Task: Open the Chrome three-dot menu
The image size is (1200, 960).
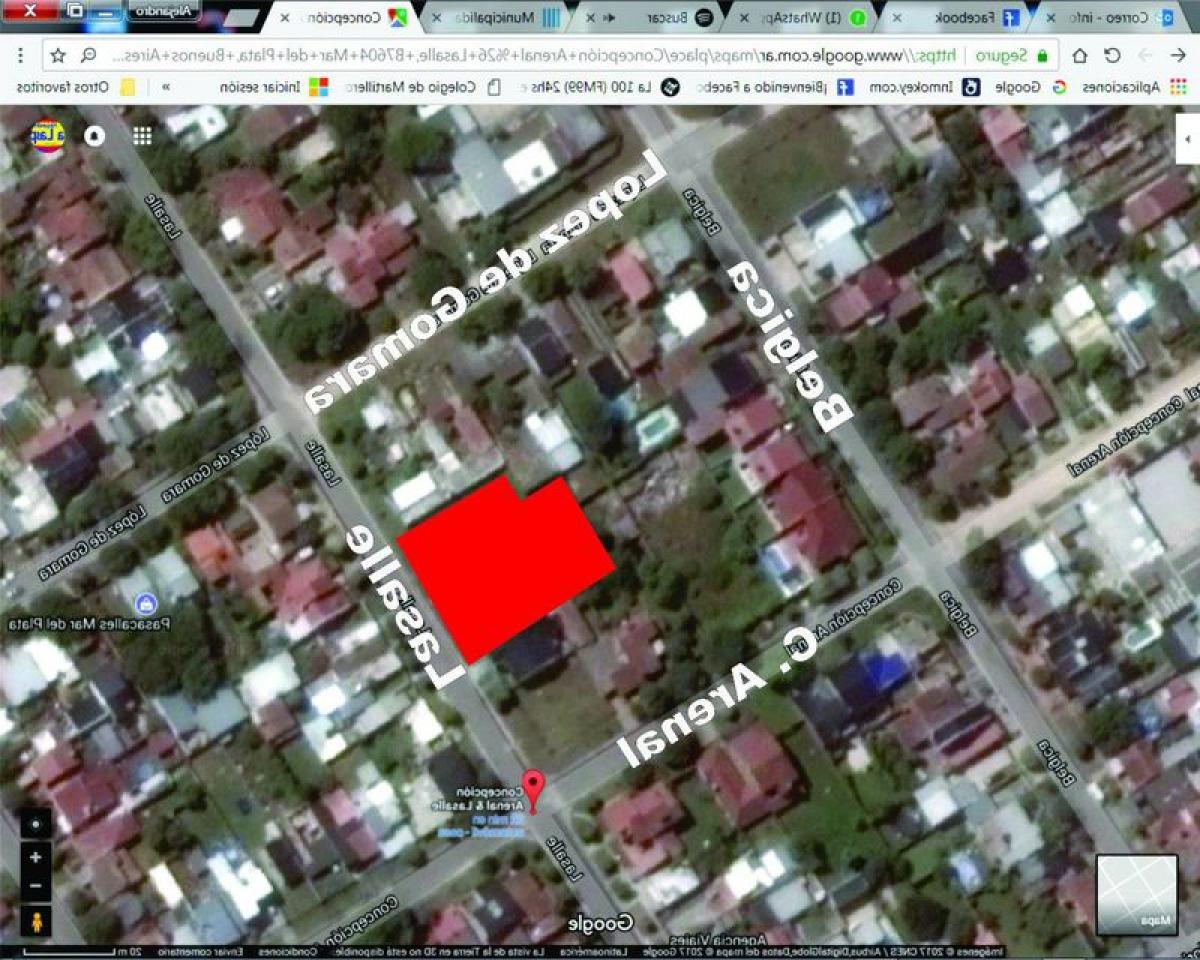Action: coord(18,56)
